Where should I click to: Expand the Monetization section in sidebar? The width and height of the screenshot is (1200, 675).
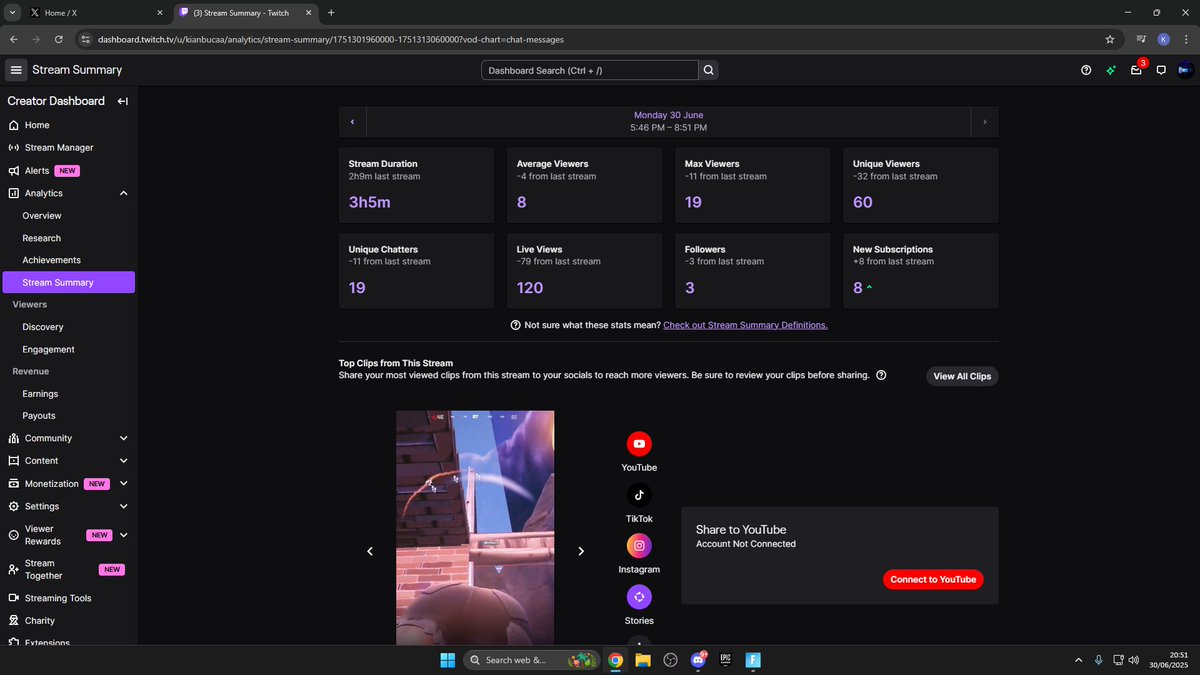point(123,484)
